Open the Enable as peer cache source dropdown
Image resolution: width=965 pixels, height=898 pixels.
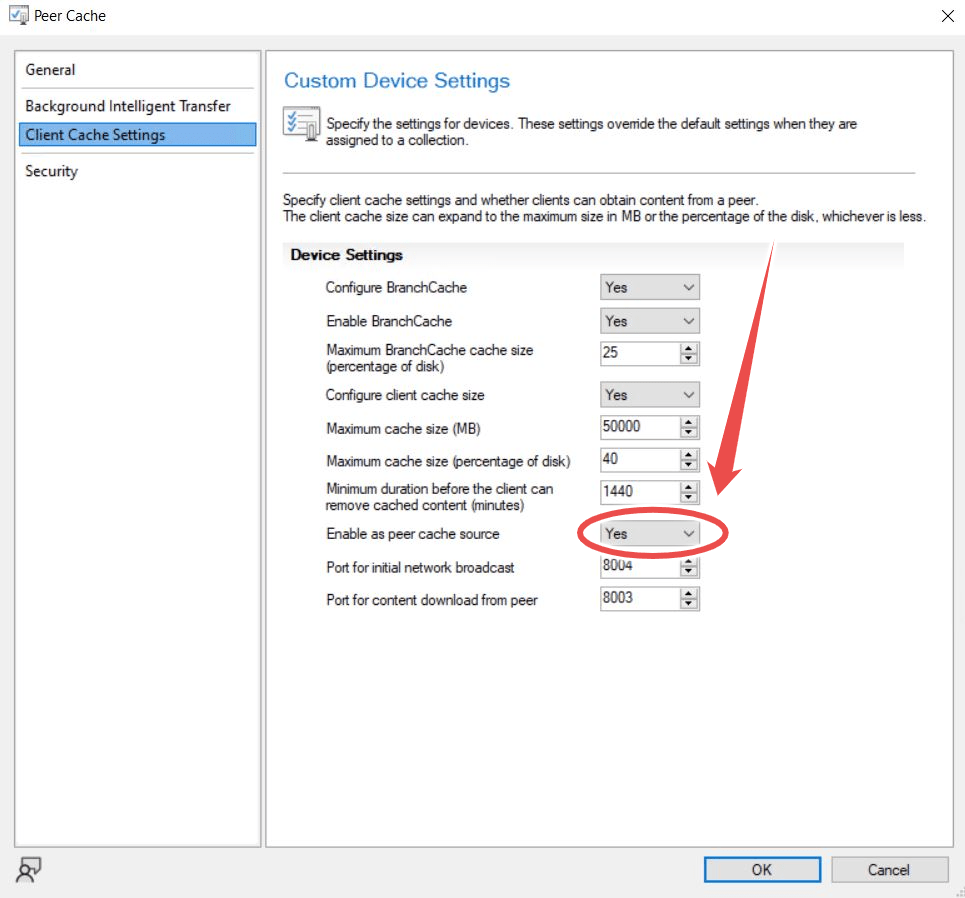pos(649,534)
